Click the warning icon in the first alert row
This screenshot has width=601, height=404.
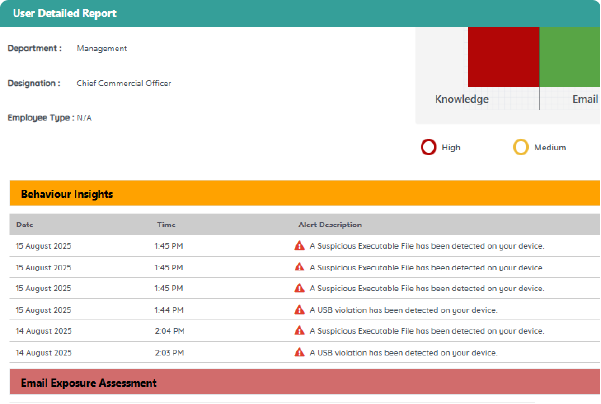[x=299, y=246]
